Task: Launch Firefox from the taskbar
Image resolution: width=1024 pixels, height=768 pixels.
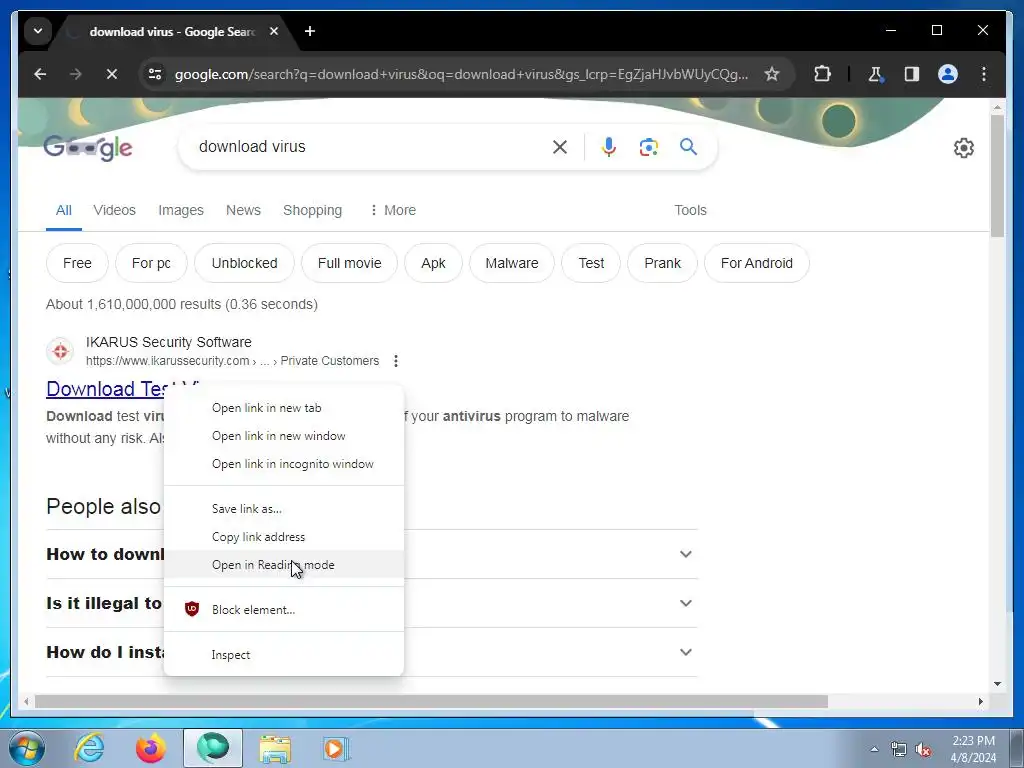Action: tap(151, 748)
